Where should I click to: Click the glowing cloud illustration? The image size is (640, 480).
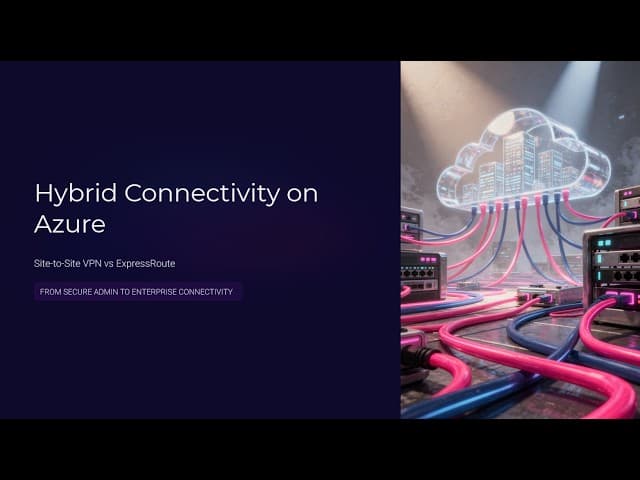tap(521, 160)
